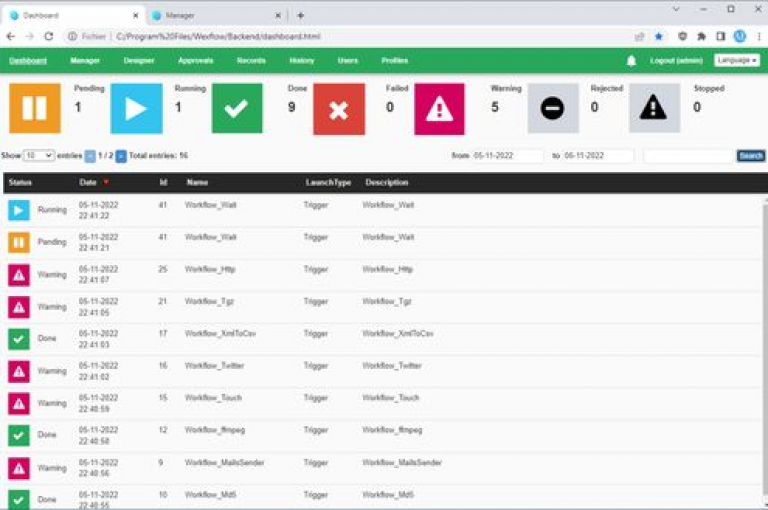Image resolution: width=768 pixels, height=510 pixels.
Task: Reload the page with browser refresh icon
Action: pyautogui.click(x=48, y=36)
